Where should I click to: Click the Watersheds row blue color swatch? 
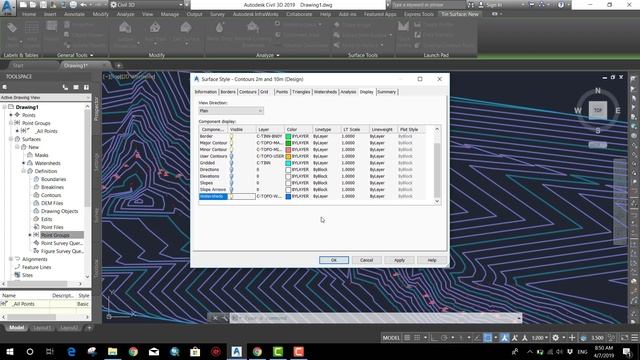coord(288,196)
